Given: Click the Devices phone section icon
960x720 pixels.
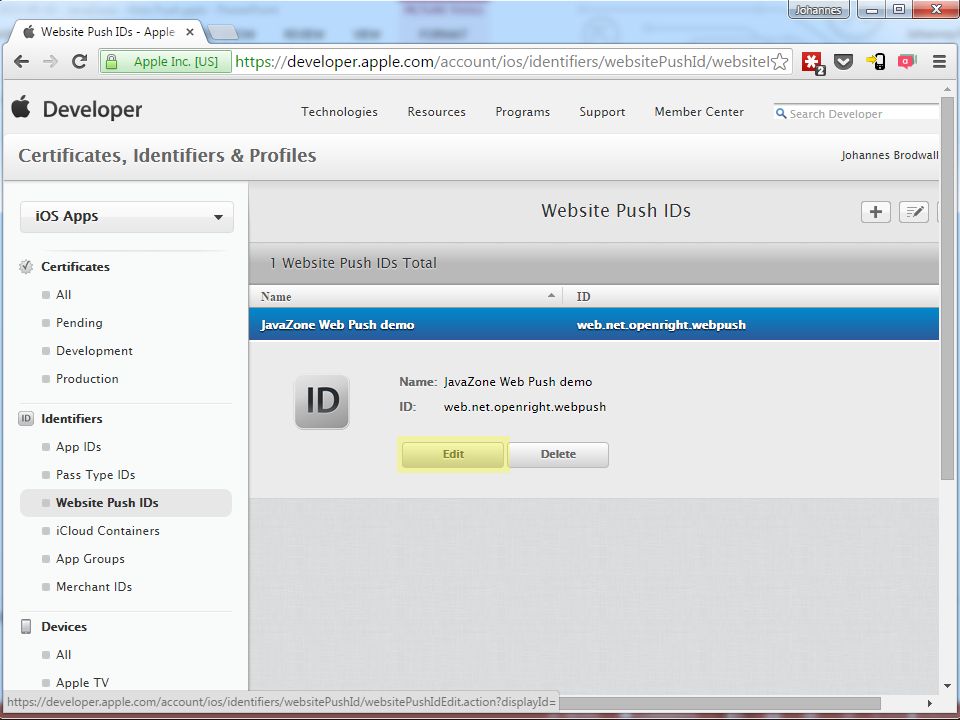Looking at the screenshot, I should (x=26, y=626).
